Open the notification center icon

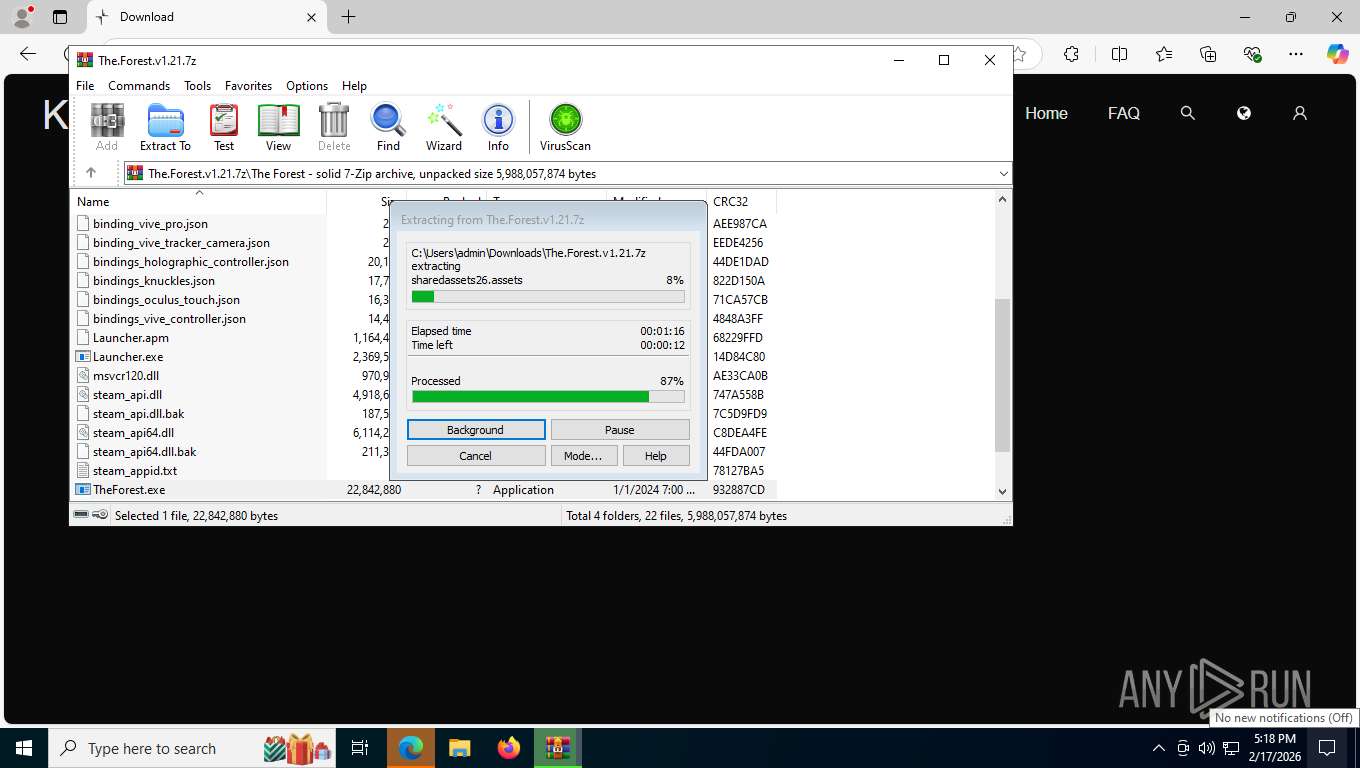tap(1327, 748)
